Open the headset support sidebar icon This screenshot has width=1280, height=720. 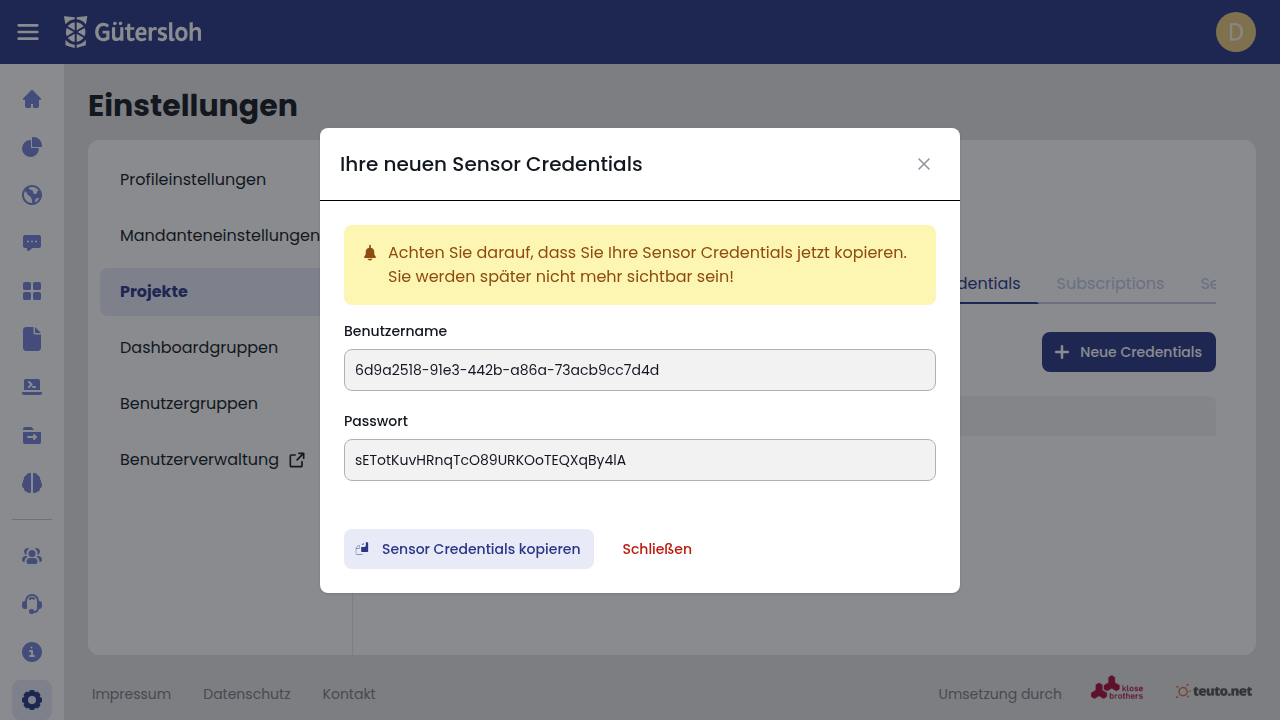[x=32, y=603]
